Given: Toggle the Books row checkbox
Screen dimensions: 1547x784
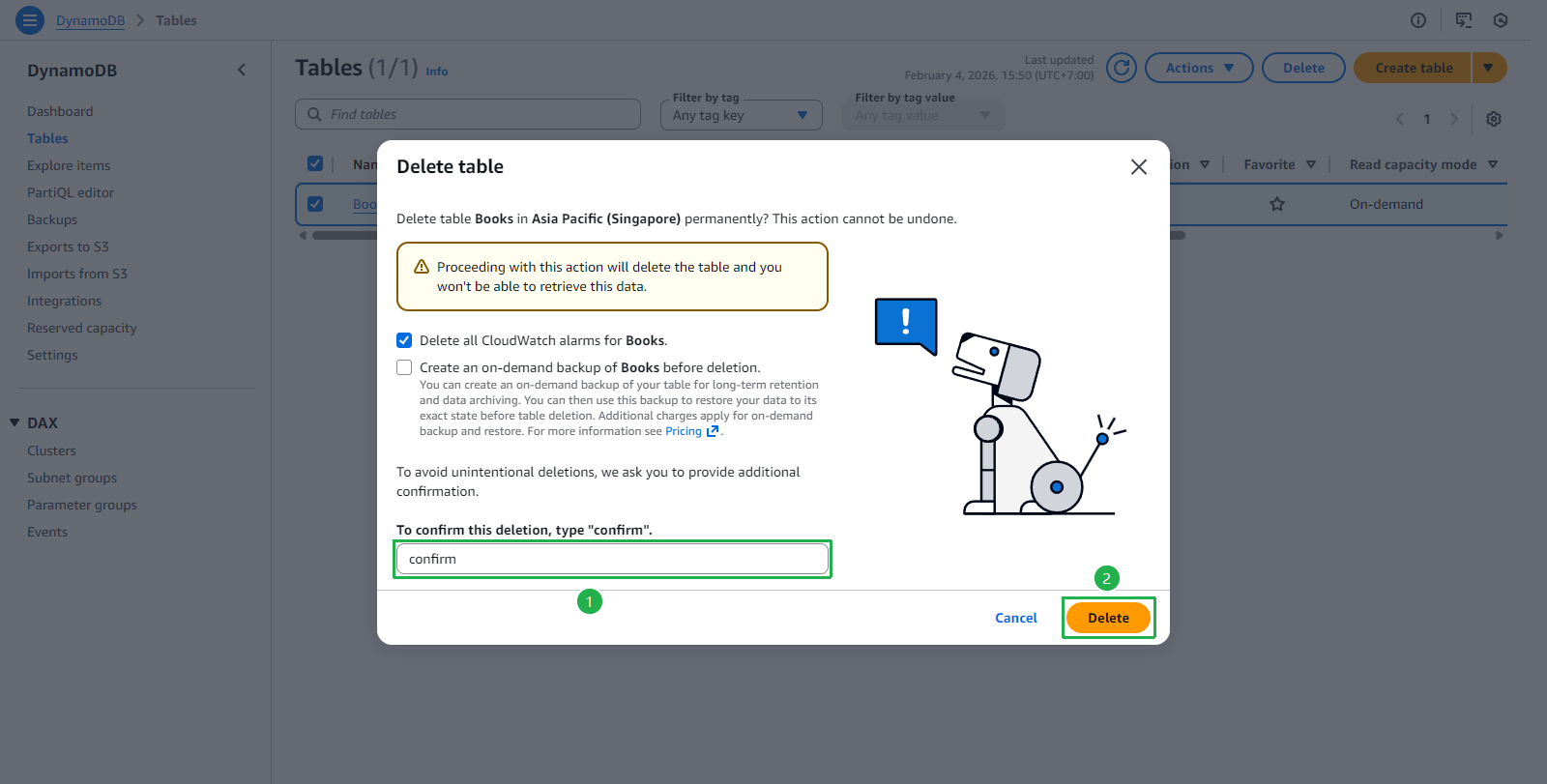Looking at the screenshot, I should pyautogui.click(x=315, y=204).
